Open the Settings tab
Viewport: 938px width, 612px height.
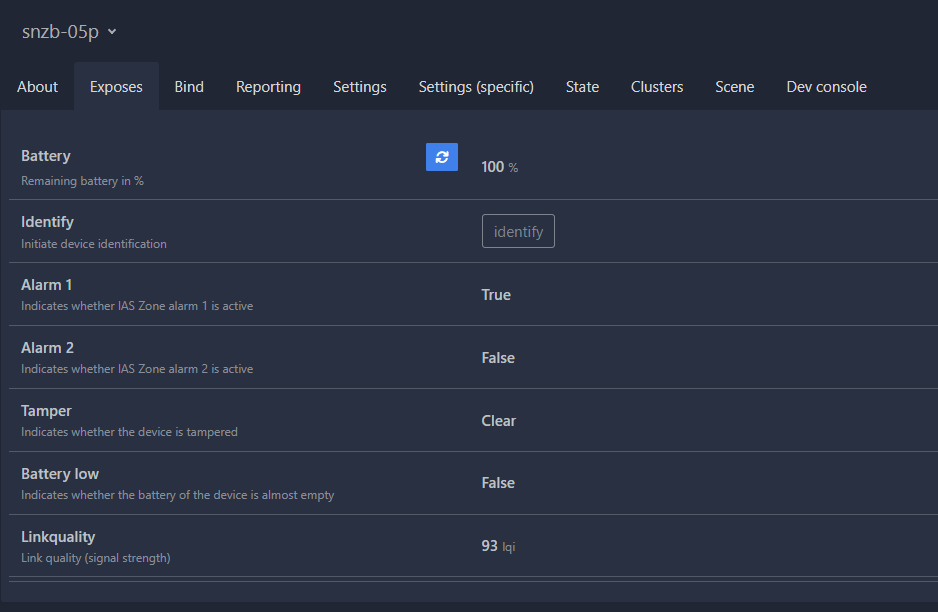[359, 87]
